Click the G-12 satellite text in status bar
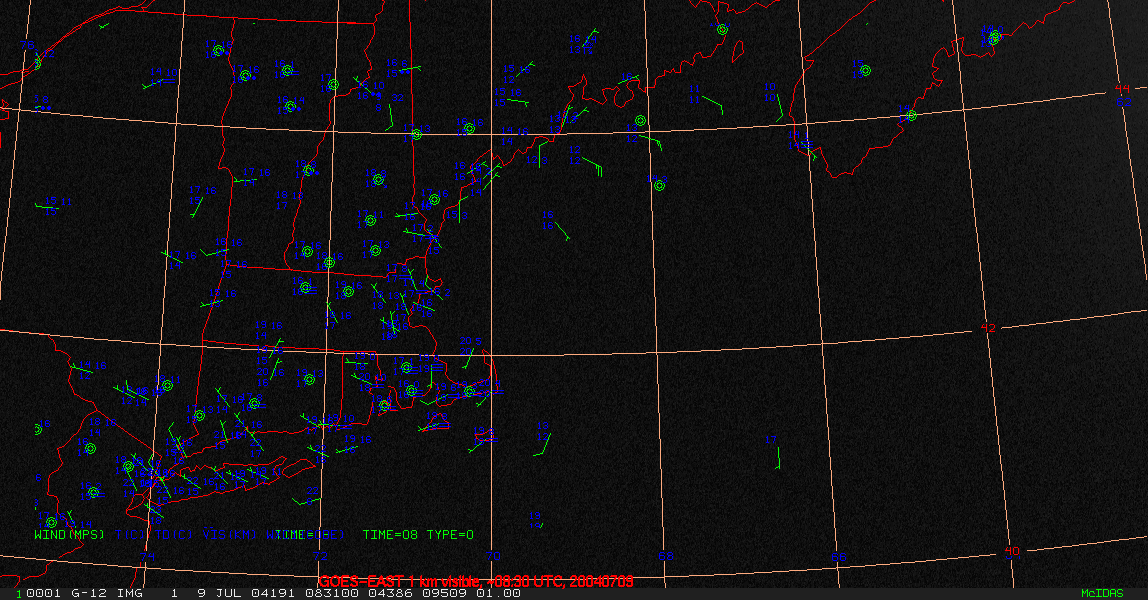 (x=88, y=593)
